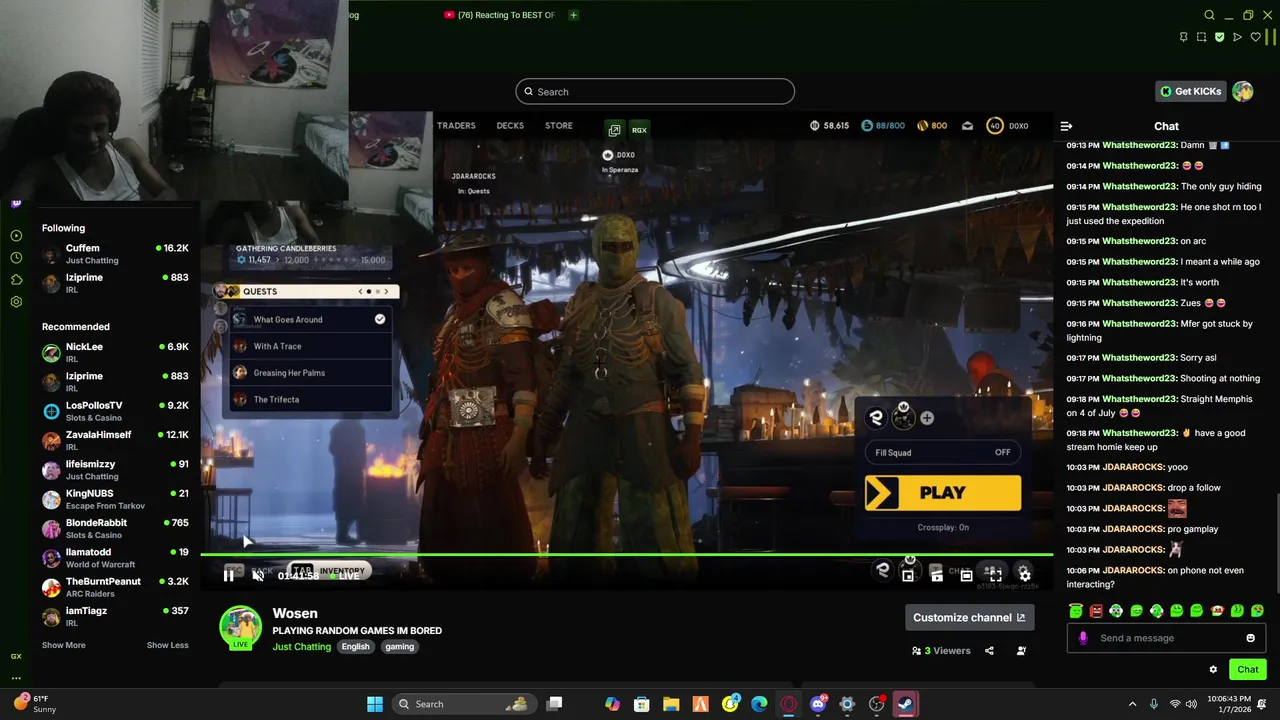This screenshot has width=1280, height=720.
Task: Show hidden system tray icons
Action: coord(1132,704)
